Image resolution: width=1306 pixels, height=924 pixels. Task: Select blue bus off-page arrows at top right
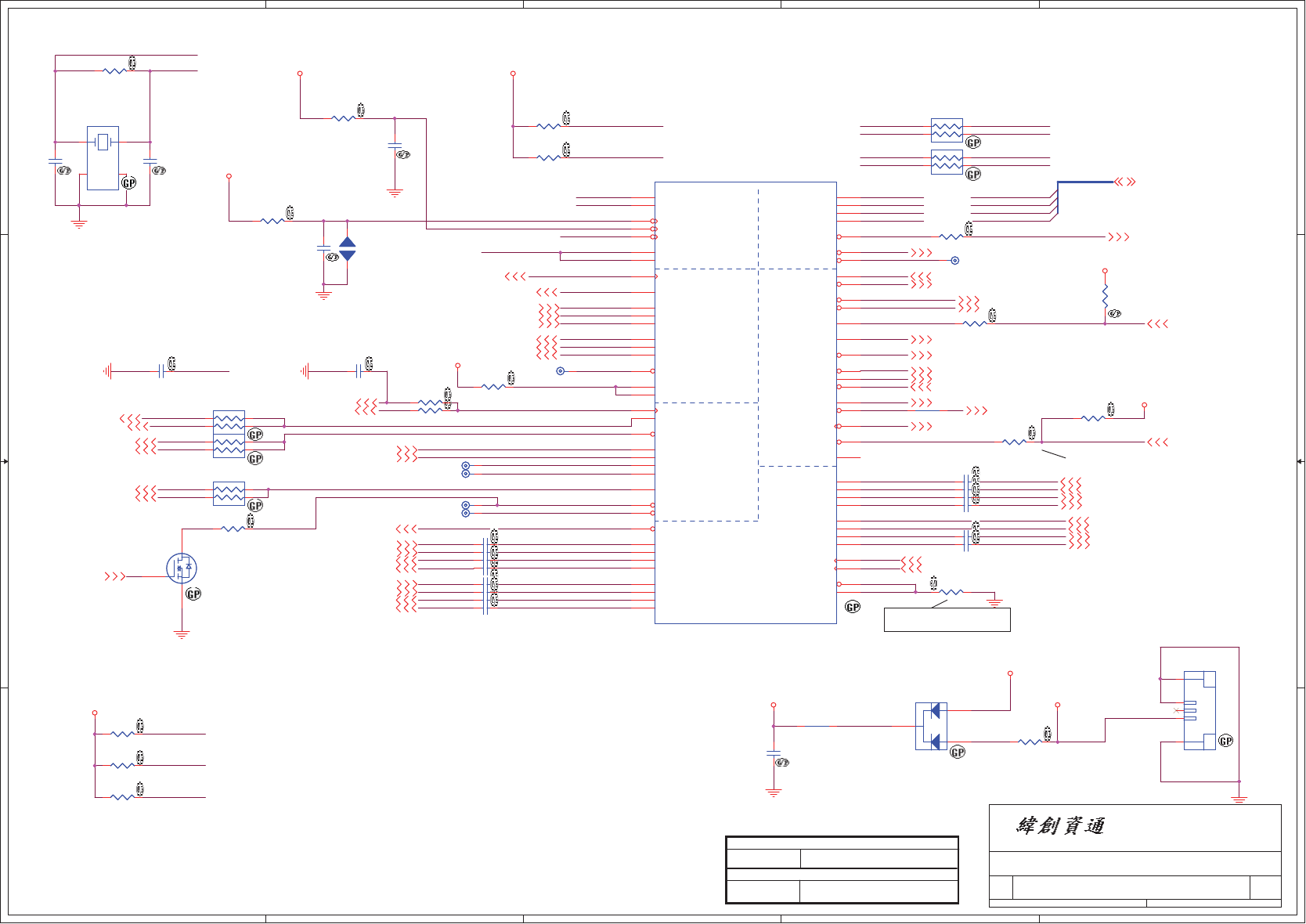1125,182
